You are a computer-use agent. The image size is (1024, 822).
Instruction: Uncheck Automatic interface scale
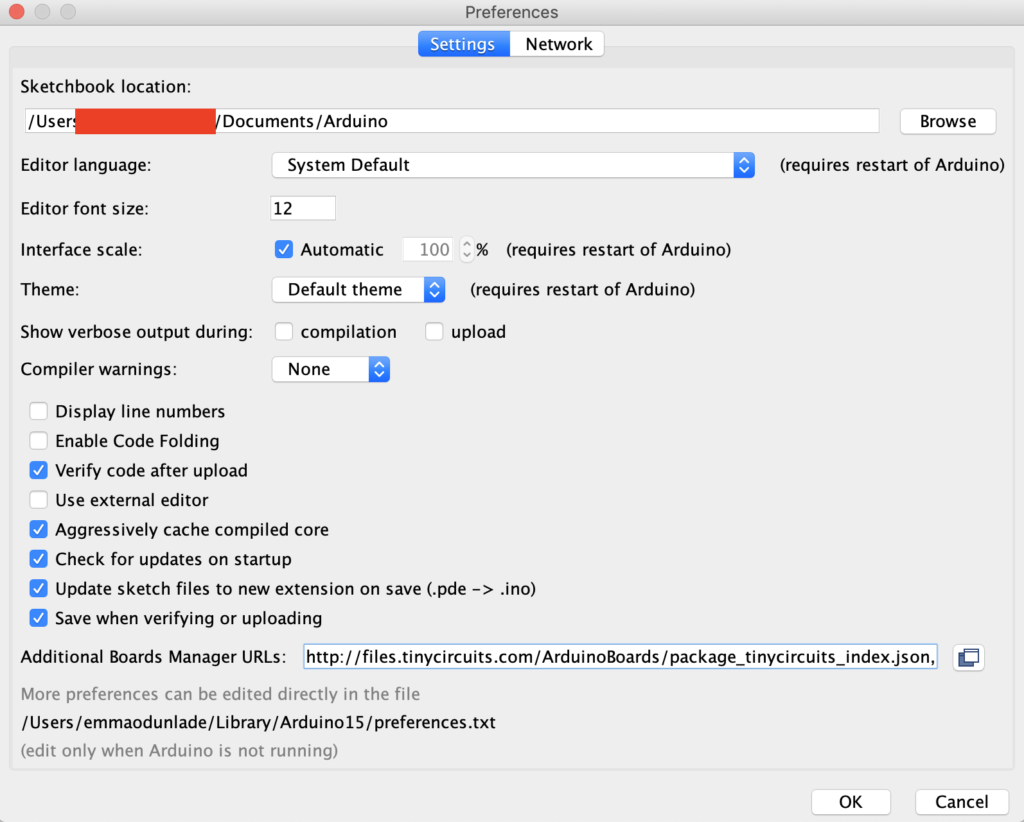tap(284, 250)
